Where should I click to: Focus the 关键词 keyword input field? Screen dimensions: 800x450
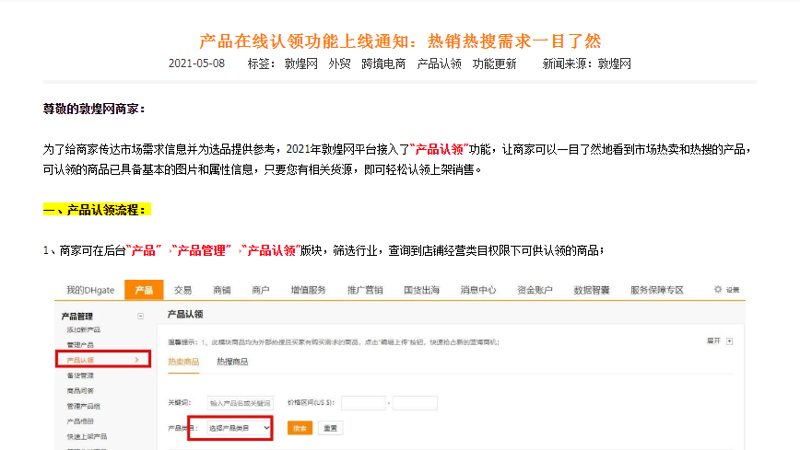click(240, 403)
